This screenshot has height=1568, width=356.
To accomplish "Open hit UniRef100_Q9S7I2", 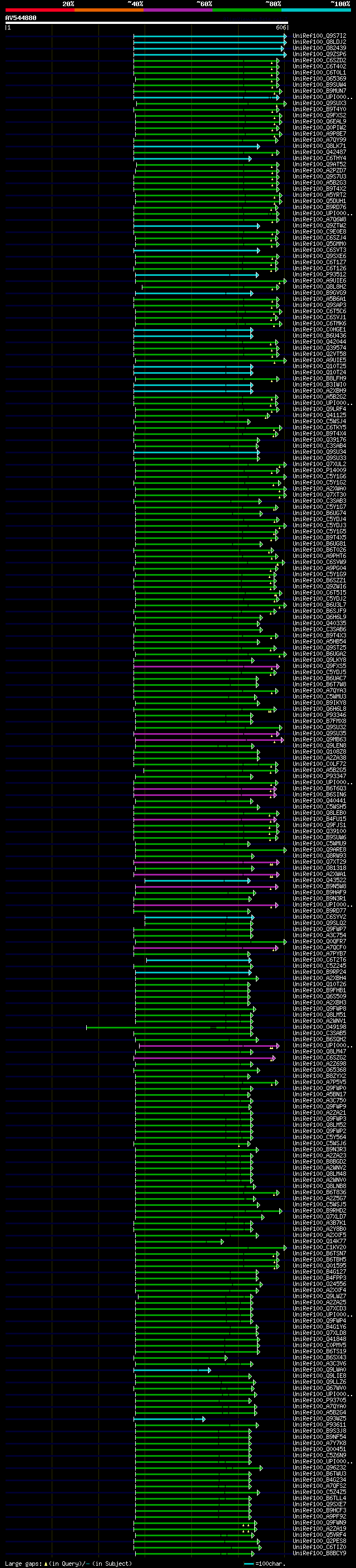I will pos(319,36).
